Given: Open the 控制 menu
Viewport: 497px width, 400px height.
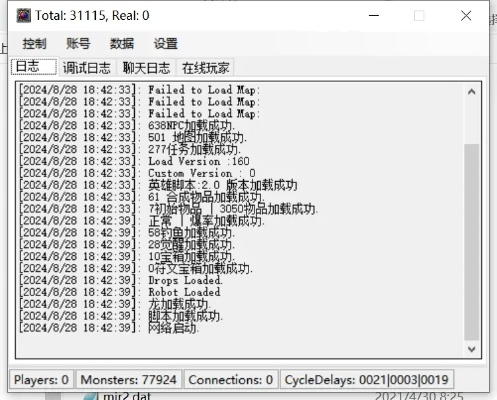Looking at the screenshot, I should point(34,43).
